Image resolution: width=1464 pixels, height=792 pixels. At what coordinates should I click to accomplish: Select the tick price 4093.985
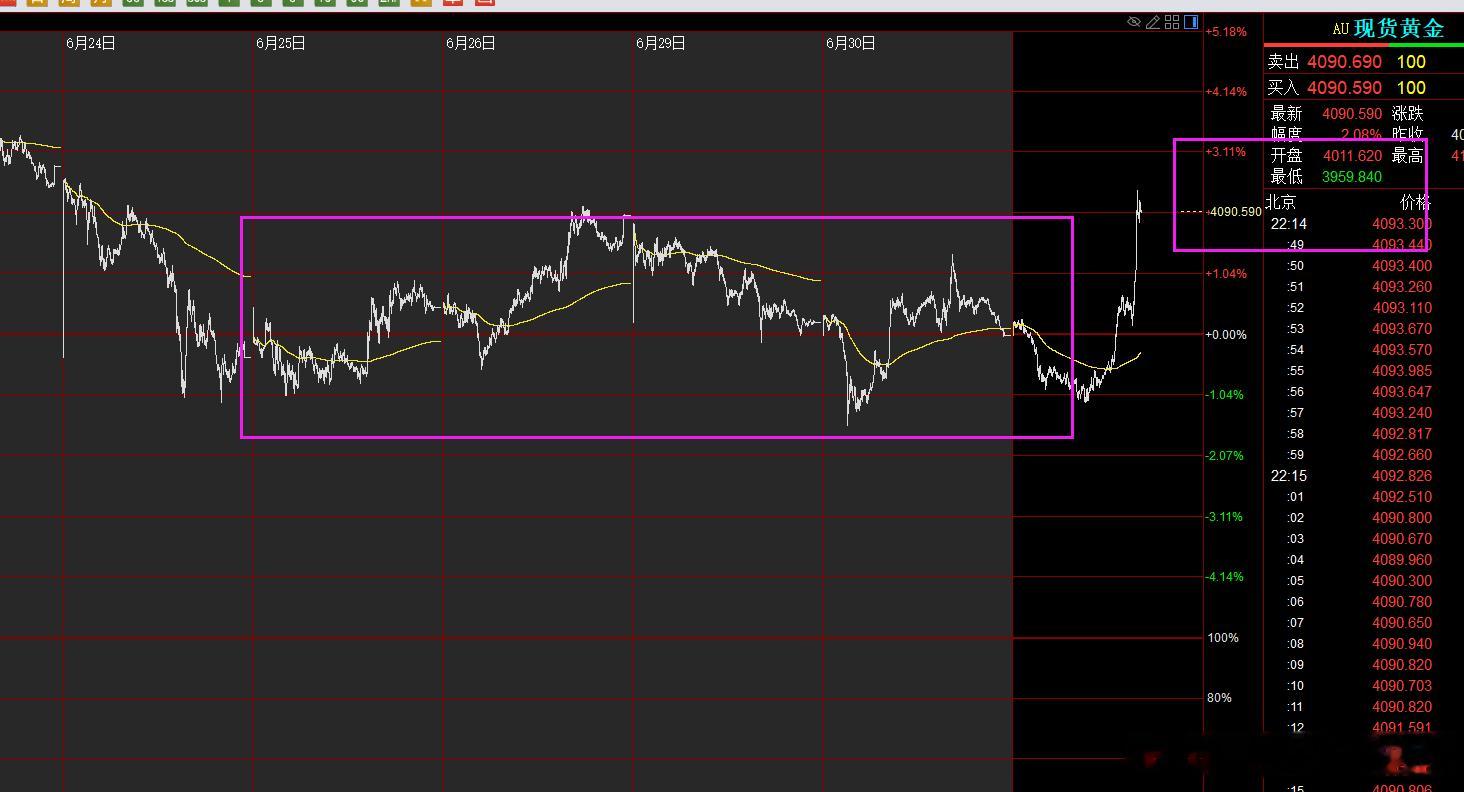pos(1402,371)
